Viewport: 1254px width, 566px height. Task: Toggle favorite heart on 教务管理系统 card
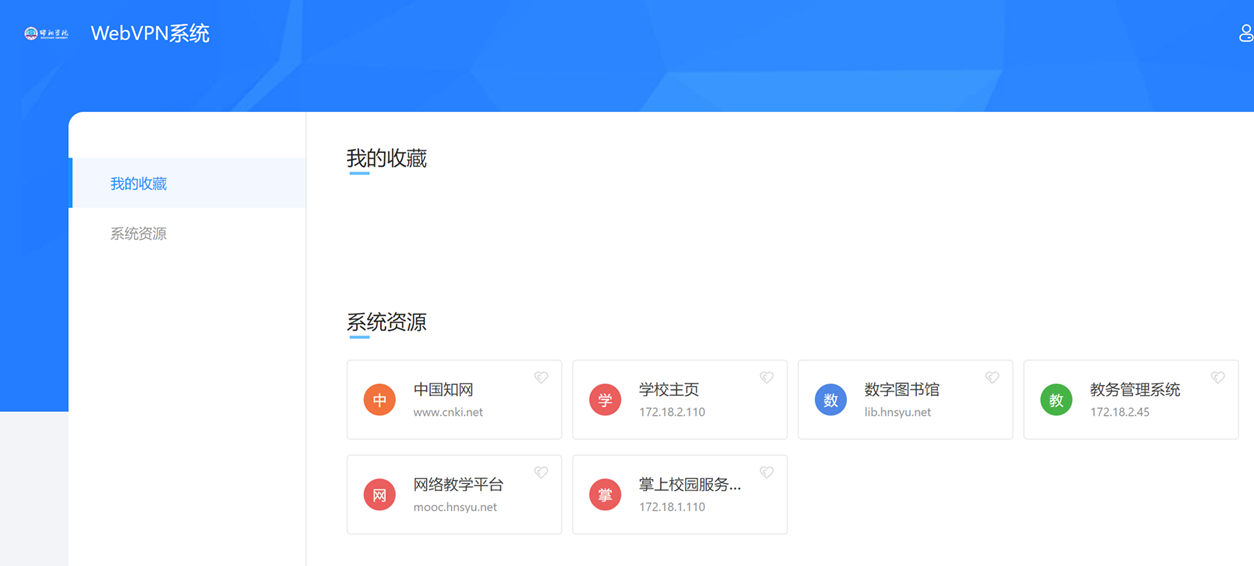point(1218,378)
